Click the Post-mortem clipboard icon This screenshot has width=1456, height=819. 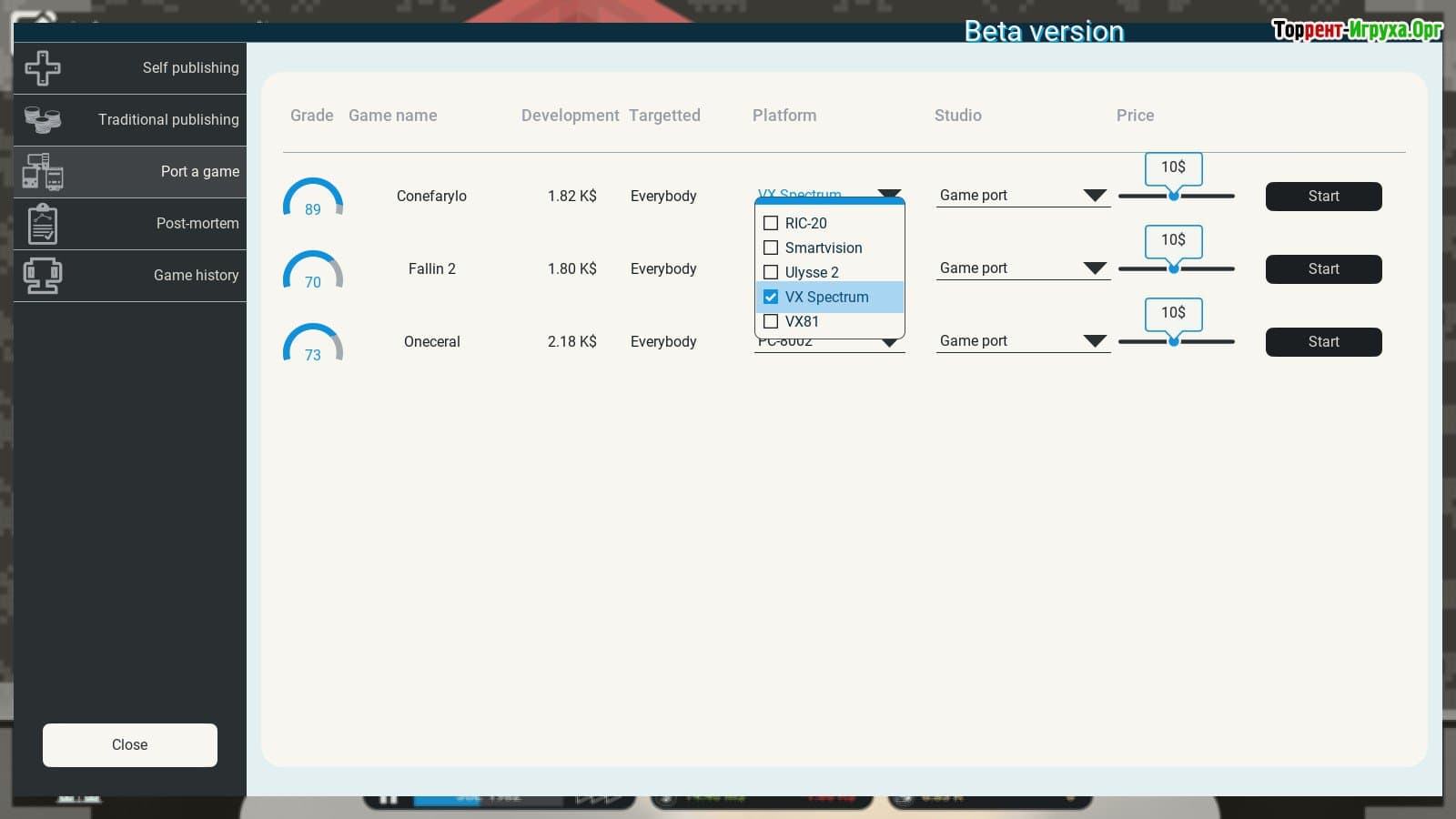(x=43, y=224)
